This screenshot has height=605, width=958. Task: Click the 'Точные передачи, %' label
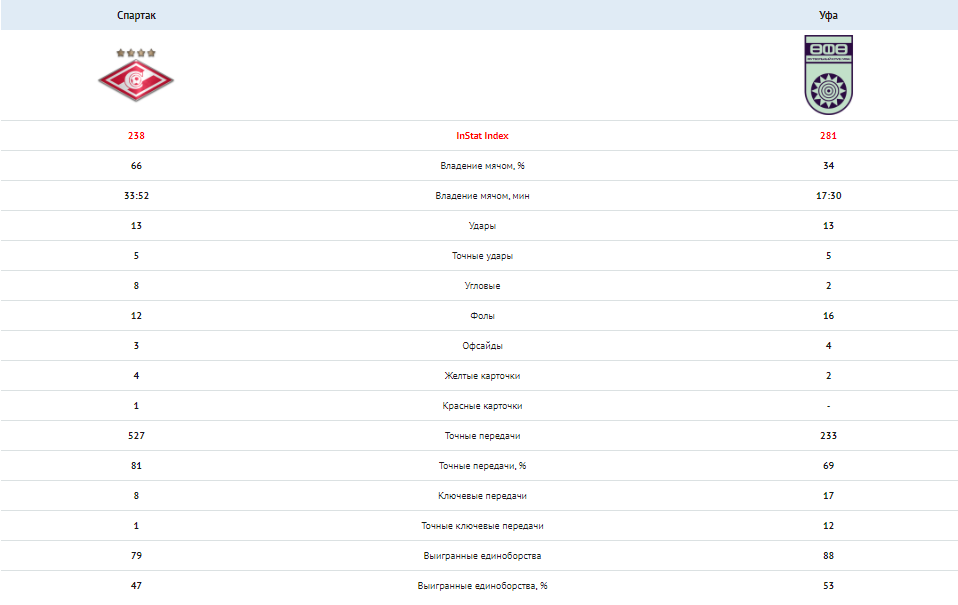click(482, 465)
